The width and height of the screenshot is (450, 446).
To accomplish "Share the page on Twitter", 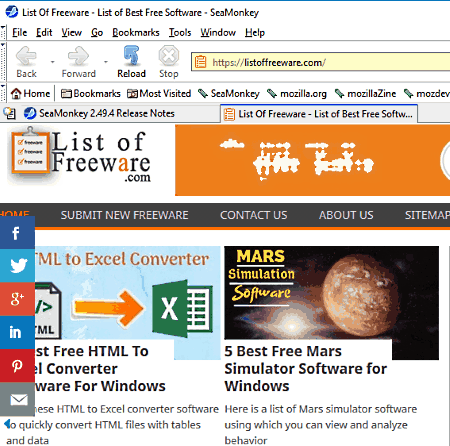I will pos(17,266).
